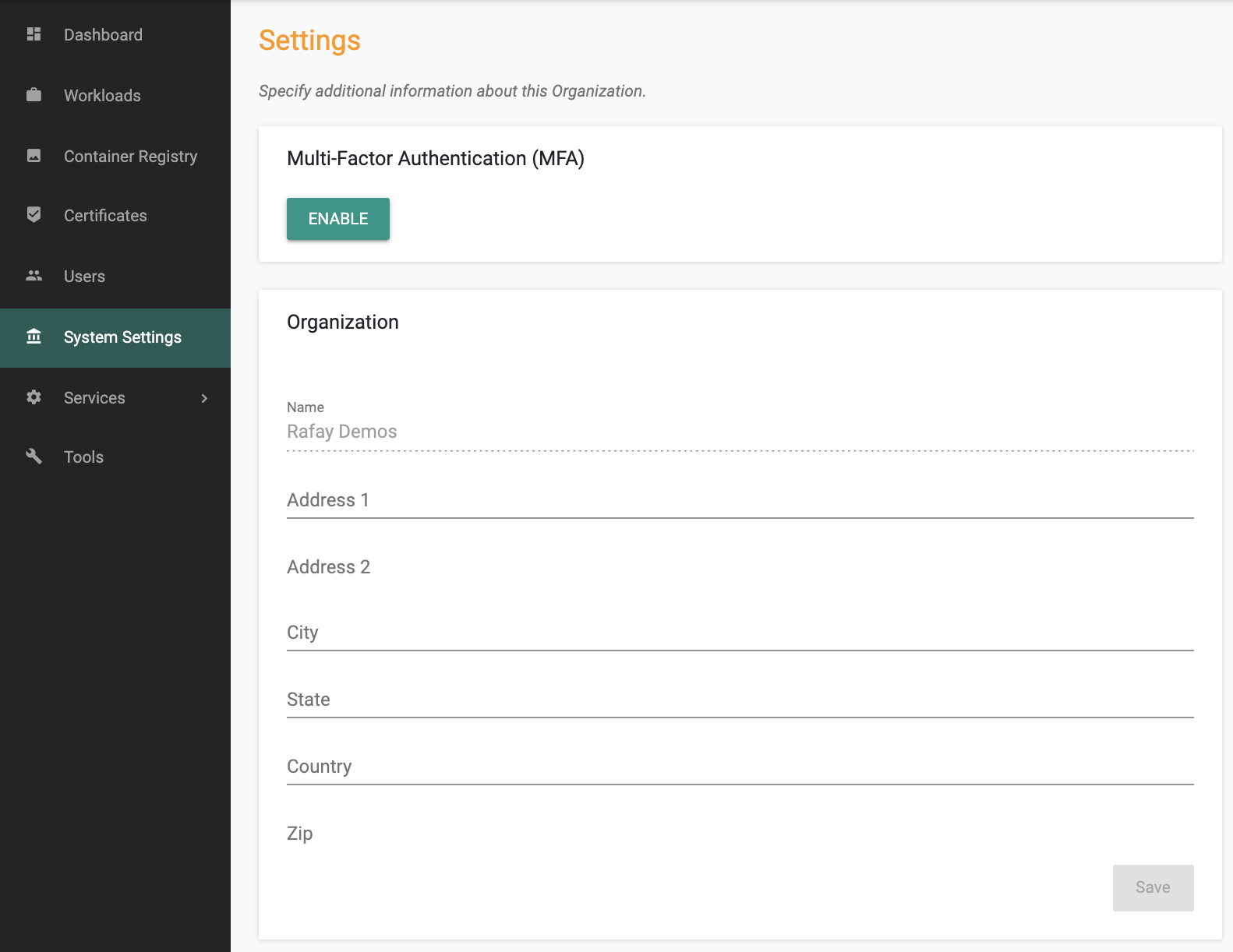Open Tools from the sidebar
Image resolution: width=1233 pixels, height=952 pixels.
(x=115, y=457)
